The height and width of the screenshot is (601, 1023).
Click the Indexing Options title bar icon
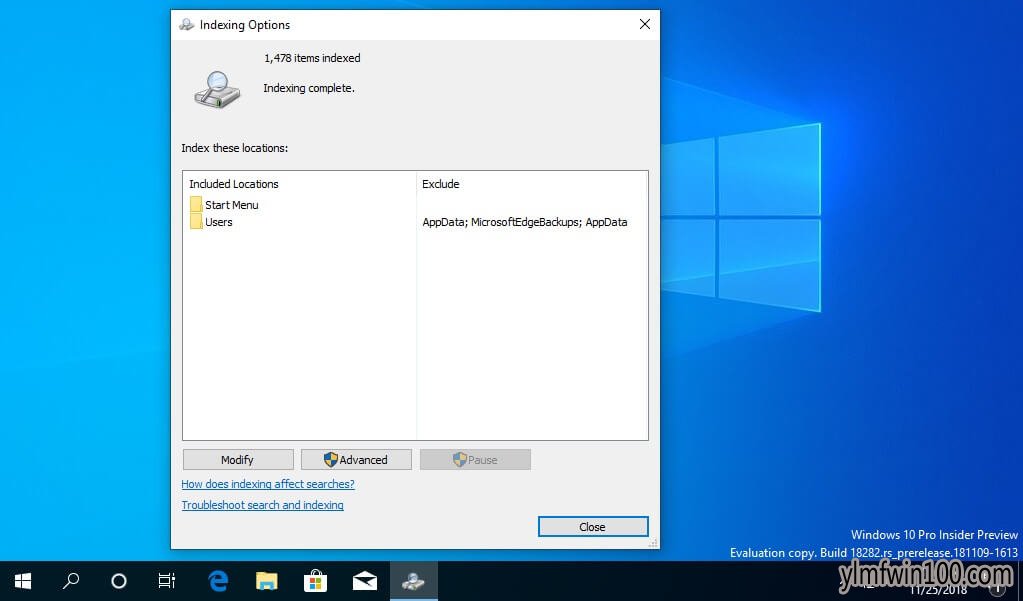pyautogui.click(x=187, y=25)
